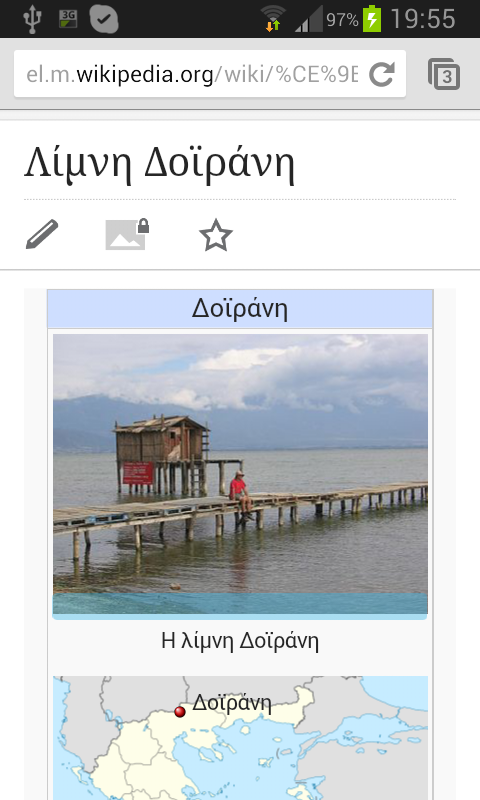Image resolution: width=480 pixels, height=800 pixels.
Task: Tap the 19:55 clock in status bar
Action: pos(423,19)
